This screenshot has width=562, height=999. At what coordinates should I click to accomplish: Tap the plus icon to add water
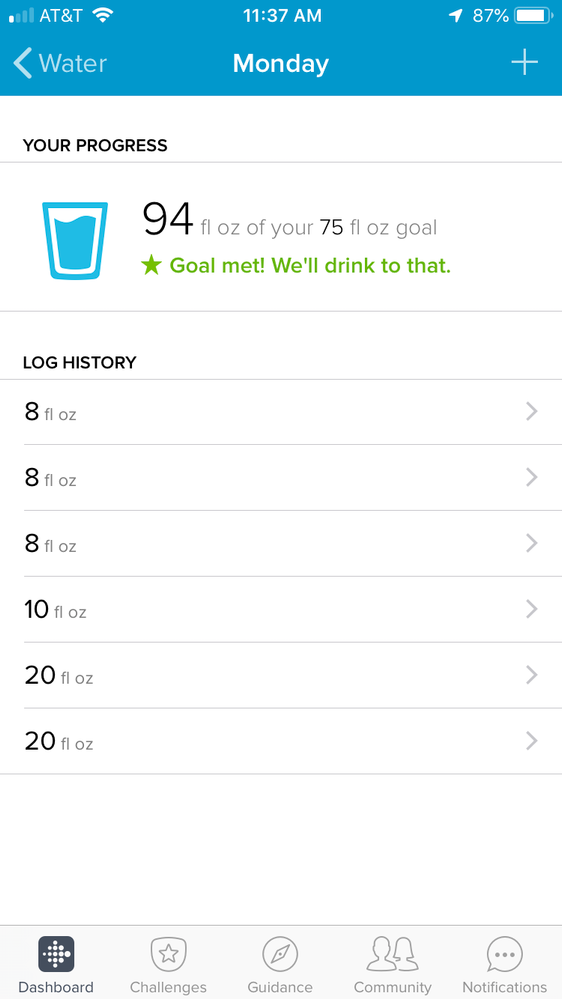(x=524, y=62)
